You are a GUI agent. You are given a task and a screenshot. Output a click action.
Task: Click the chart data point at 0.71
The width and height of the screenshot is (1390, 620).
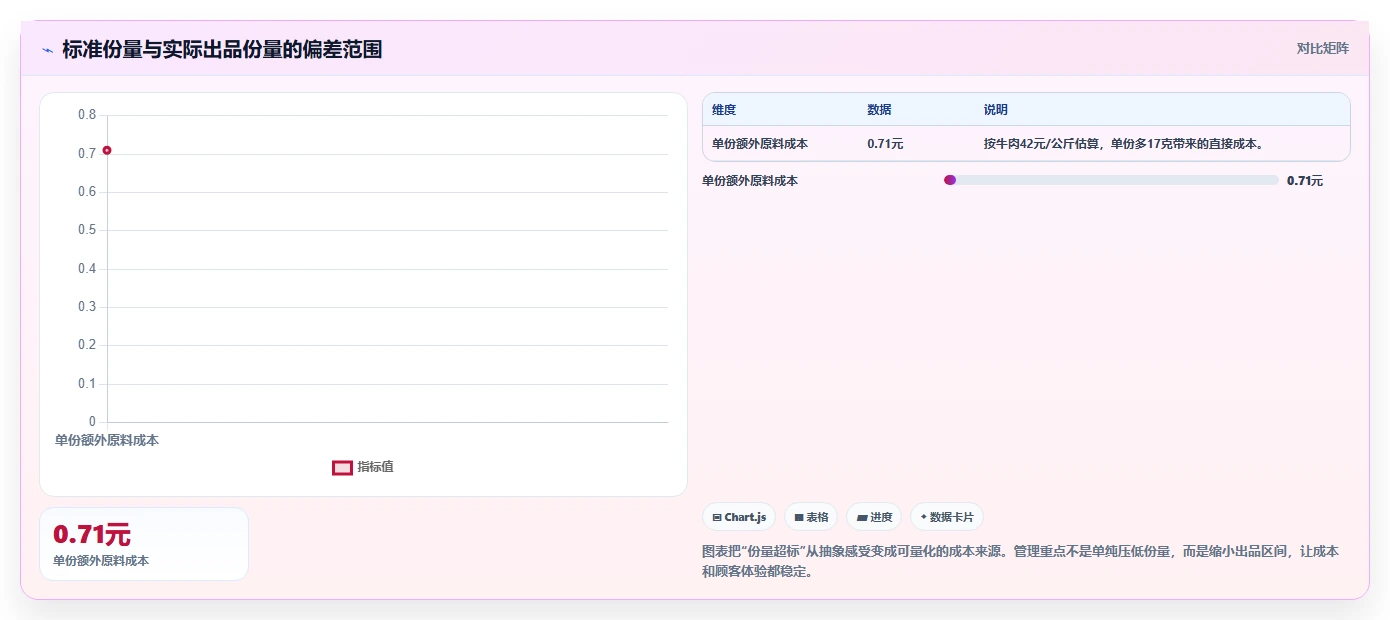point(107,150)
